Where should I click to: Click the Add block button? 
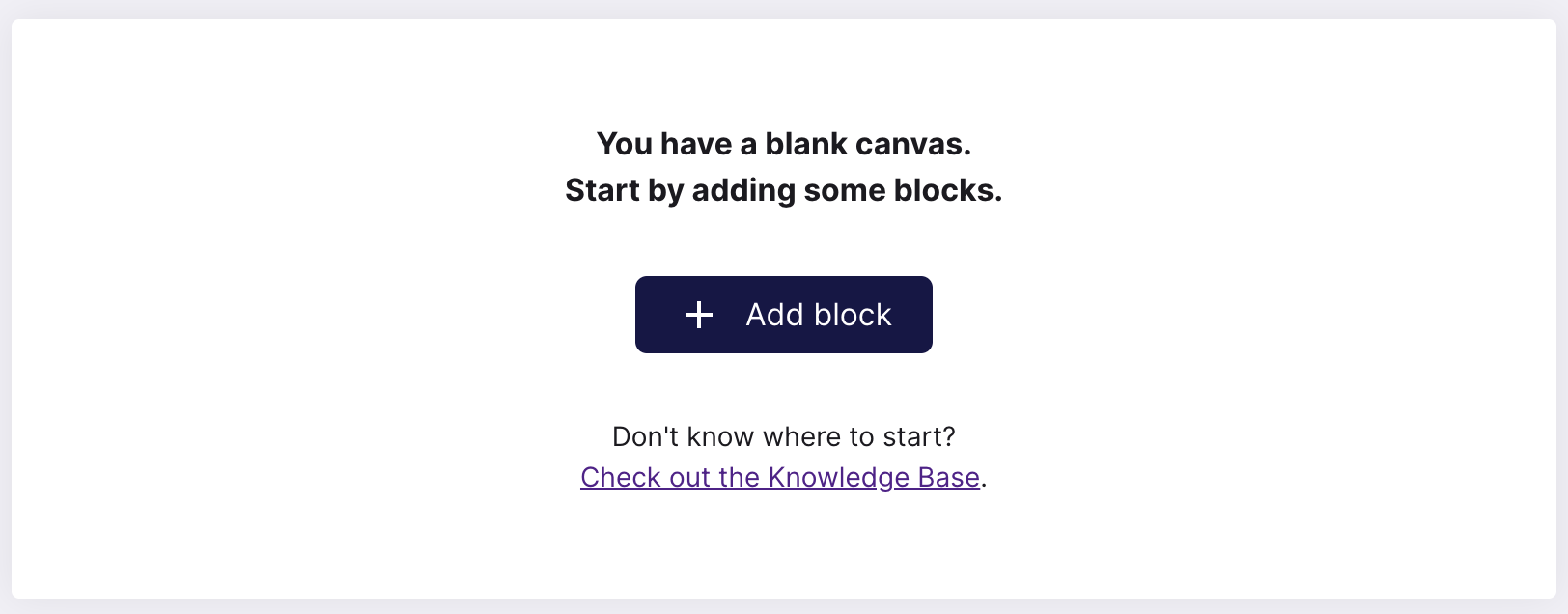[x=784, y=315]
